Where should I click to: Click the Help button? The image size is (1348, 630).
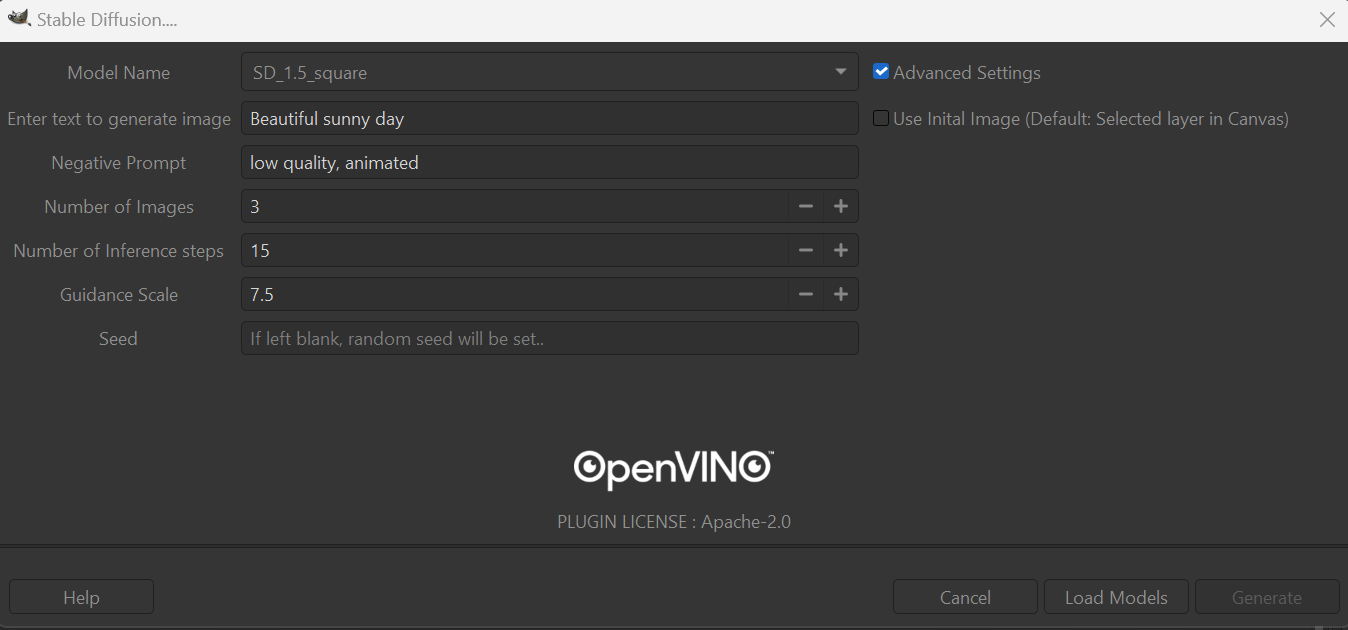click(x=81, y=597)
